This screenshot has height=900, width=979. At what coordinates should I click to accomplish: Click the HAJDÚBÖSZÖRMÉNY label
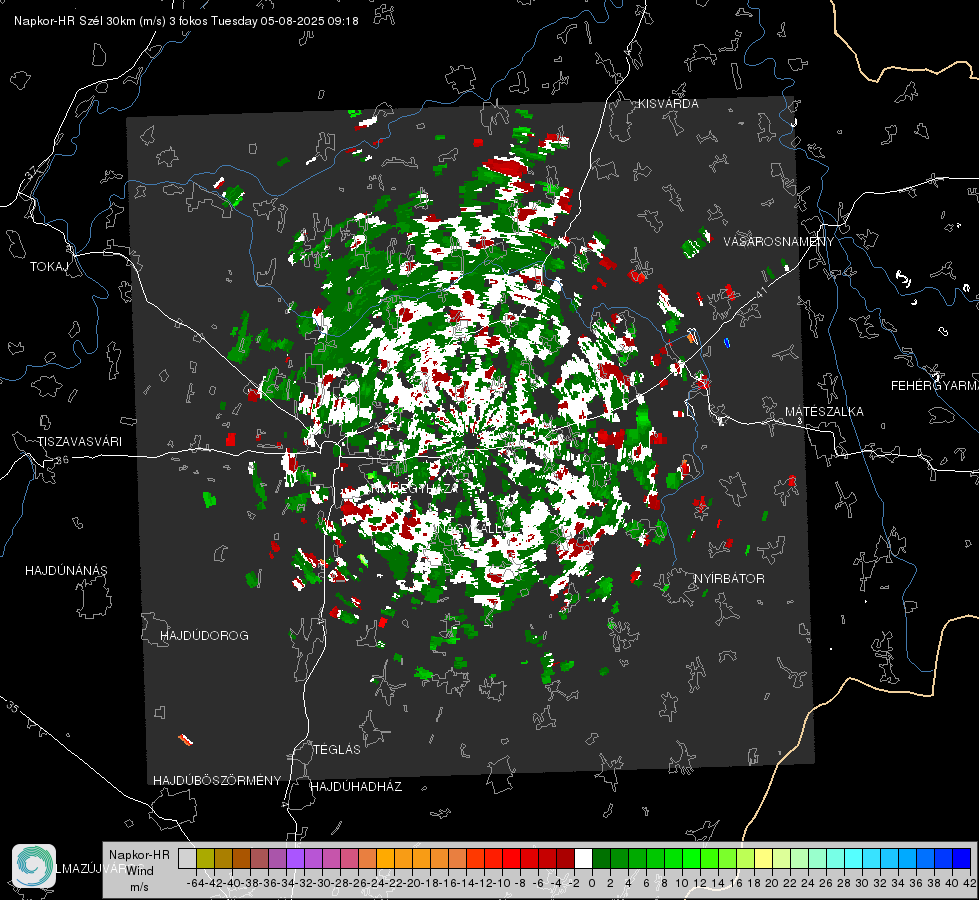[x=217, y=780]
